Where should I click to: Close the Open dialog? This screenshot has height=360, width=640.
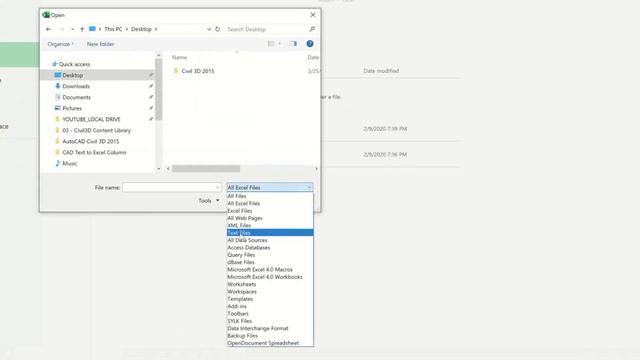point(313,15)
